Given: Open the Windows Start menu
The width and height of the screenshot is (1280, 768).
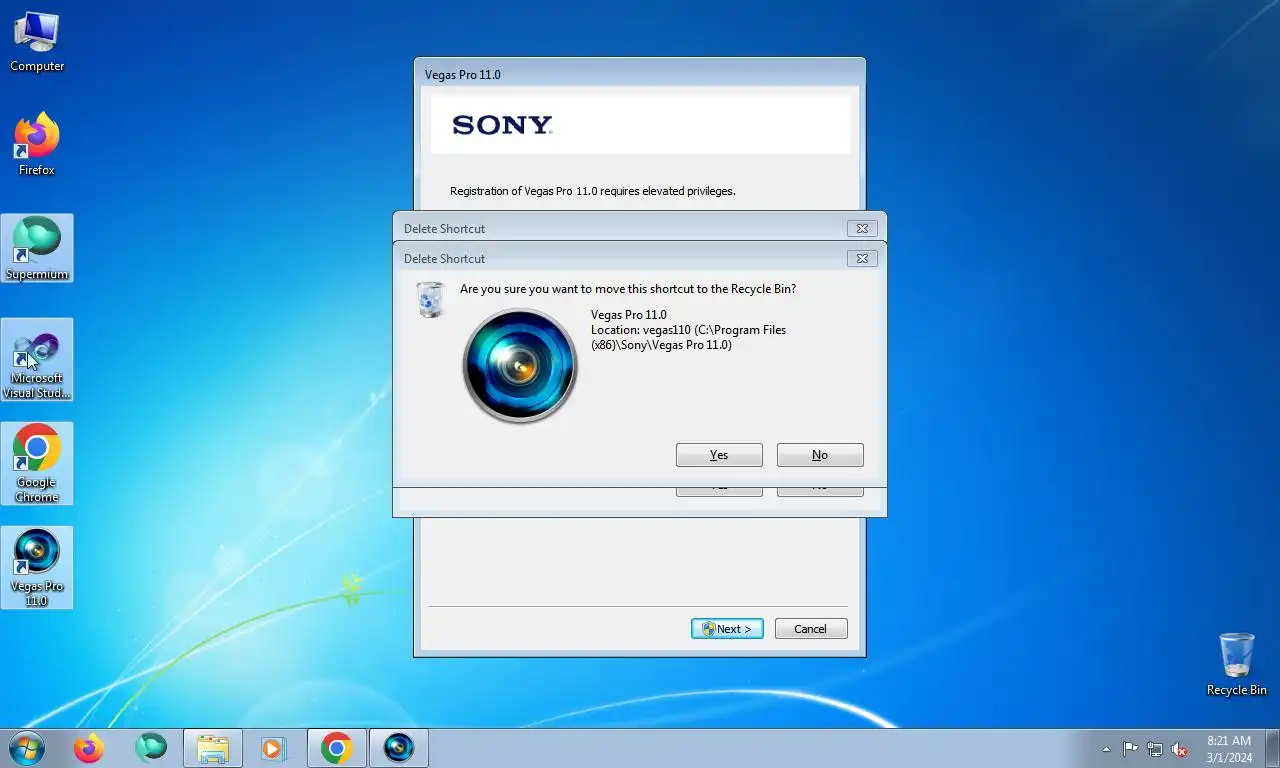Looking at the screenshot, I should coord(26,748).
